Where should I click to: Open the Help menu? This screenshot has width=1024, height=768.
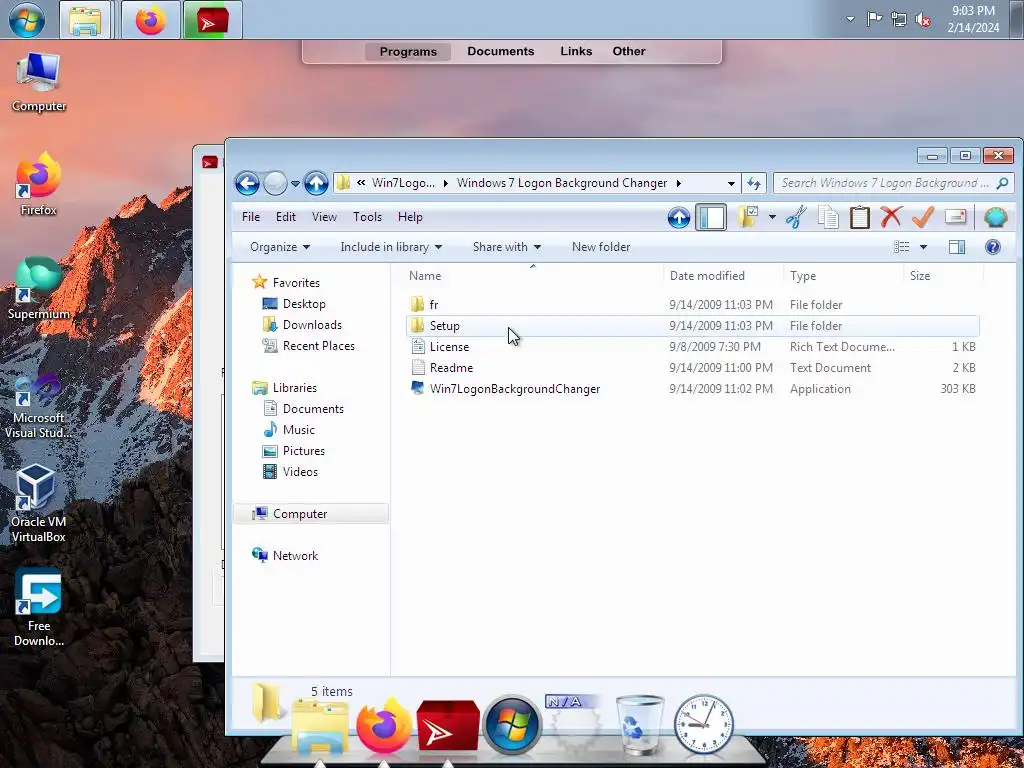pos(410,217)
